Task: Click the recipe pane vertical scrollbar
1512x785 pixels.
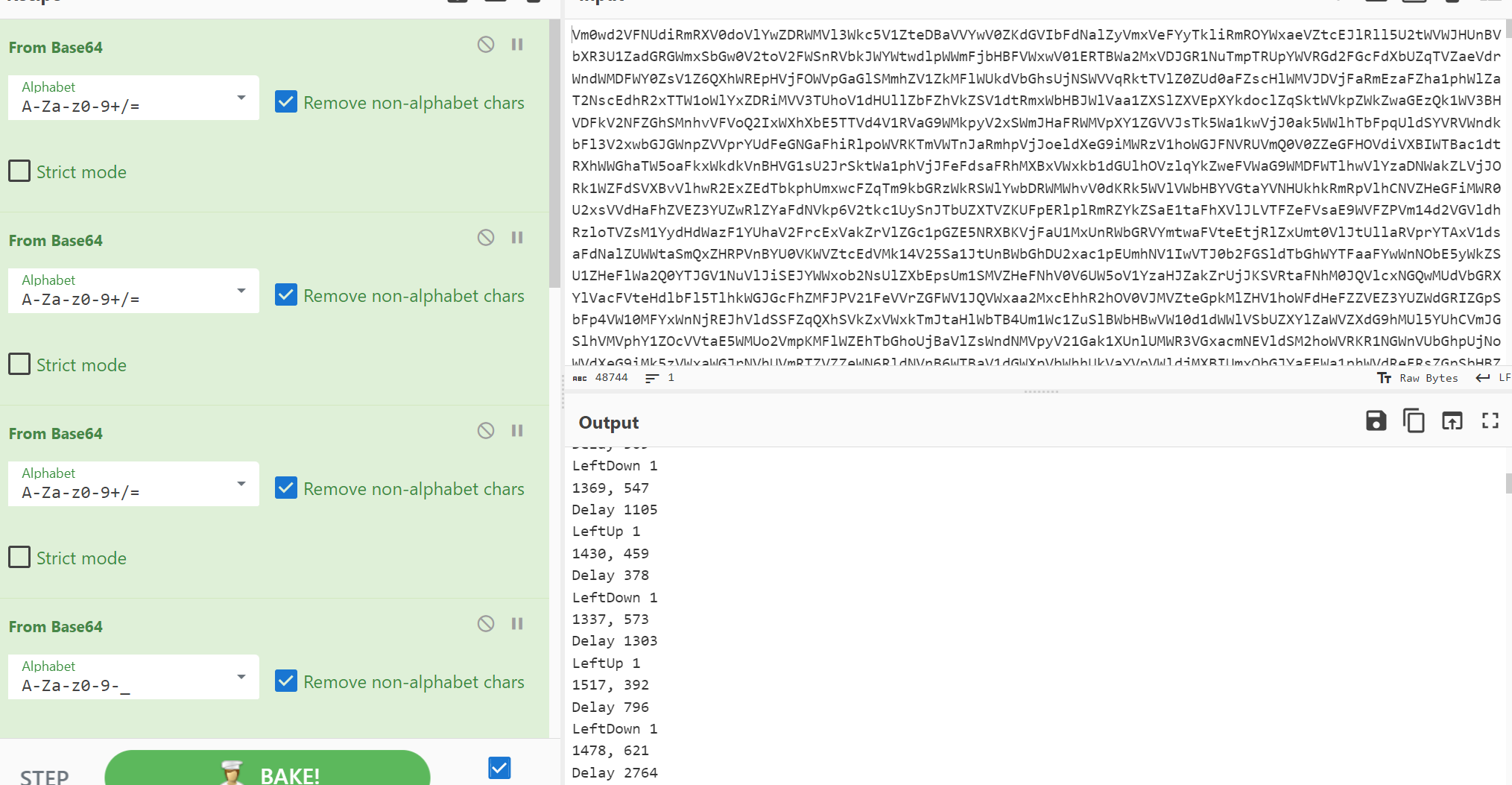Action: 554,154
